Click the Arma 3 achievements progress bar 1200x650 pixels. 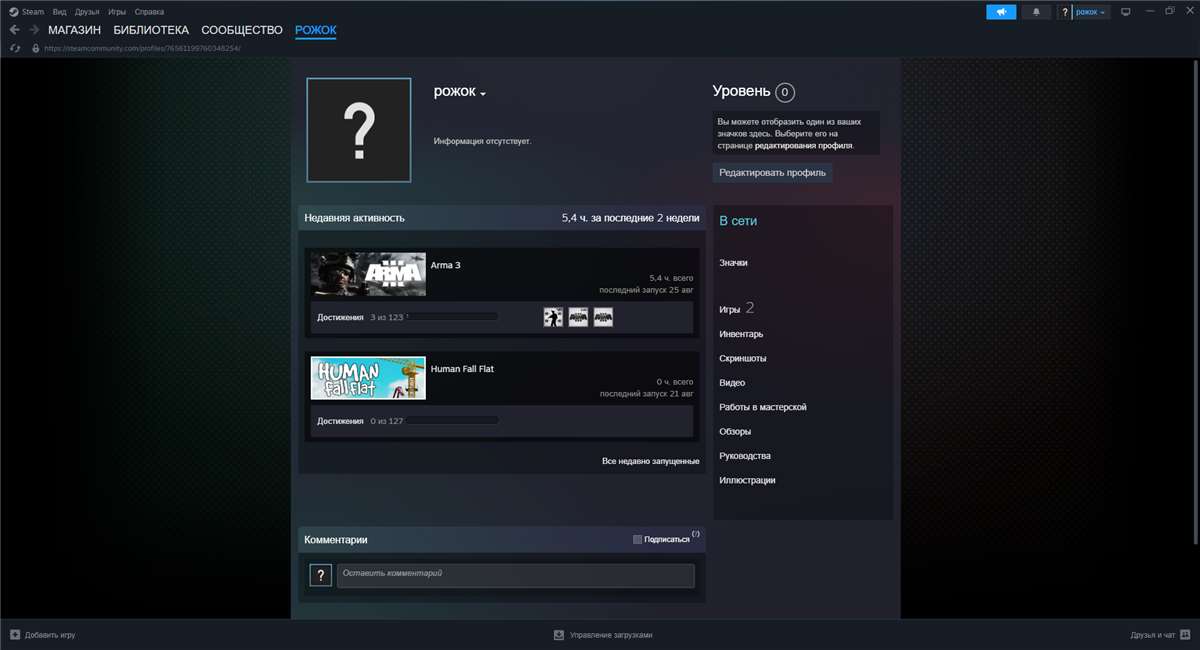[455, 317]
